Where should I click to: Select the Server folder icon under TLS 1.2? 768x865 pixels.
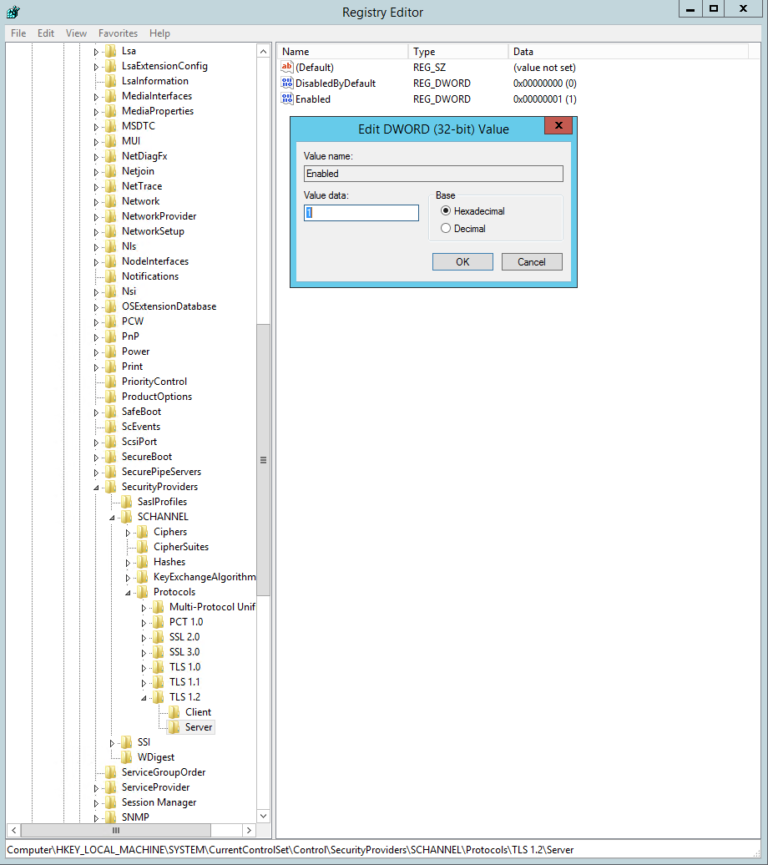pos(174,727)
